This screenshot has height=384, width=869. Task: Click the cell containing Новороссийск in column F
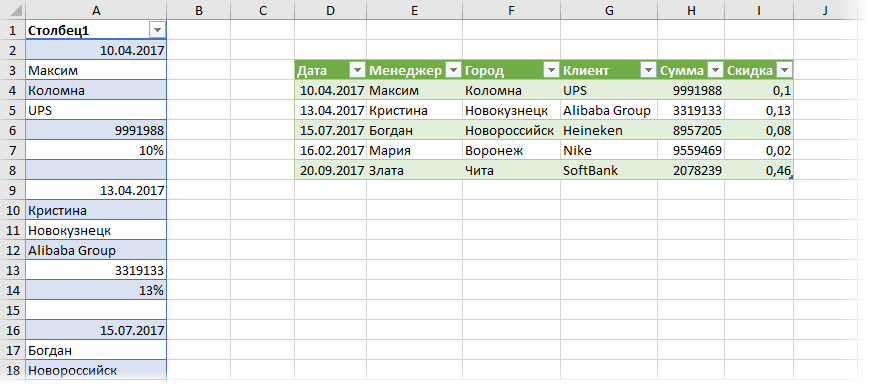[x=511, y=130]
